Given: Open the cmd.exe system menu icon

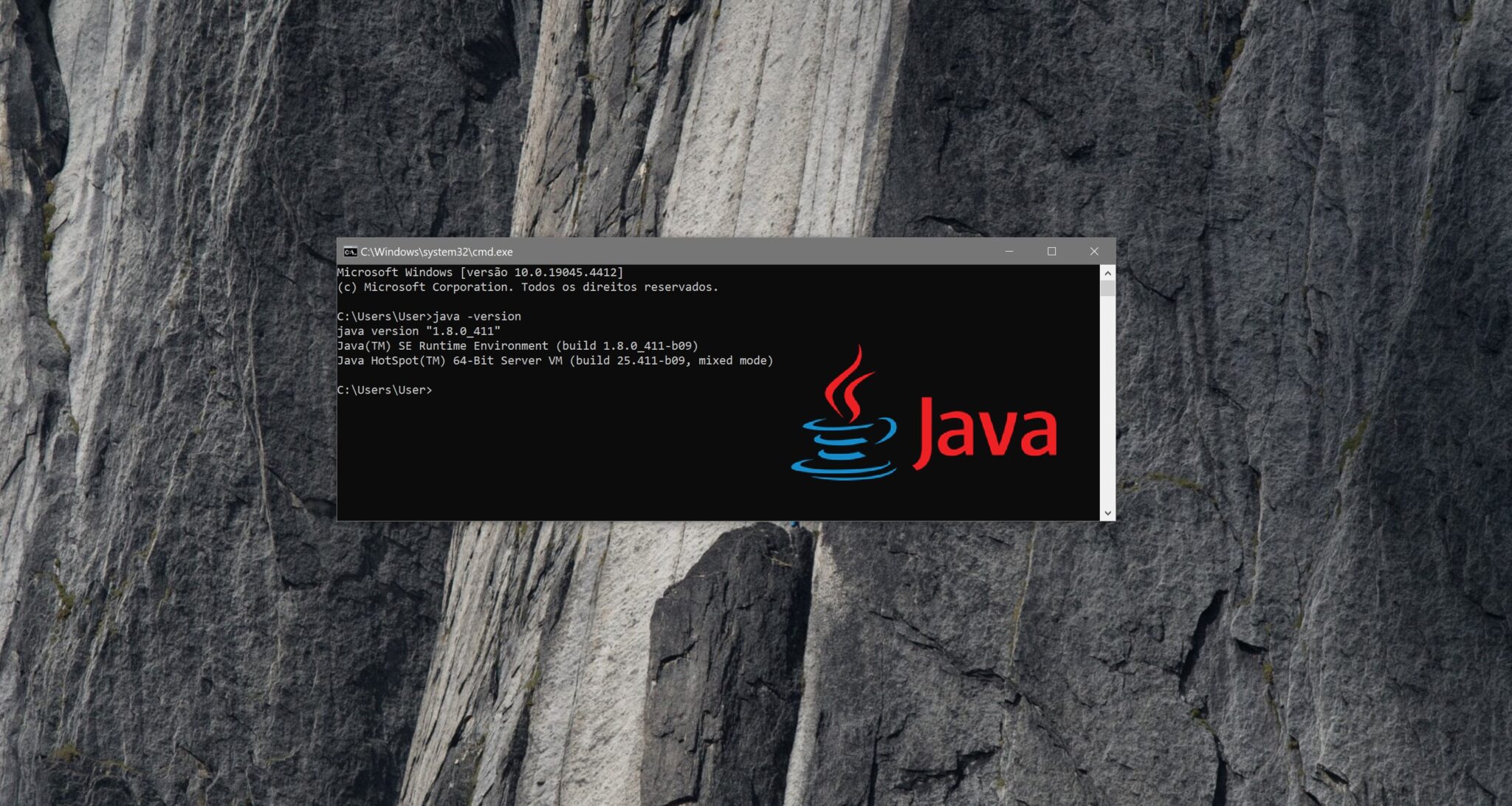Looking at the screenshot, I should 351,252.
